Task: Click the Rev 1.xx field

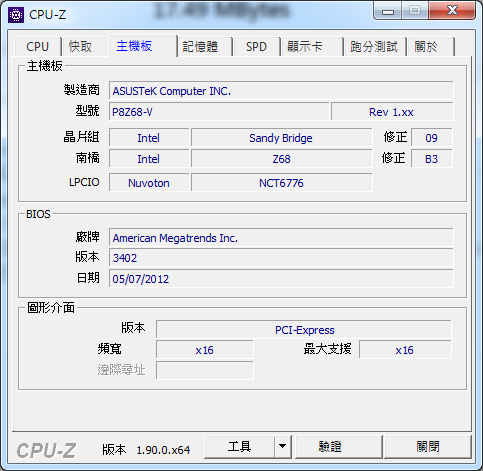Action: click(392, 112)
